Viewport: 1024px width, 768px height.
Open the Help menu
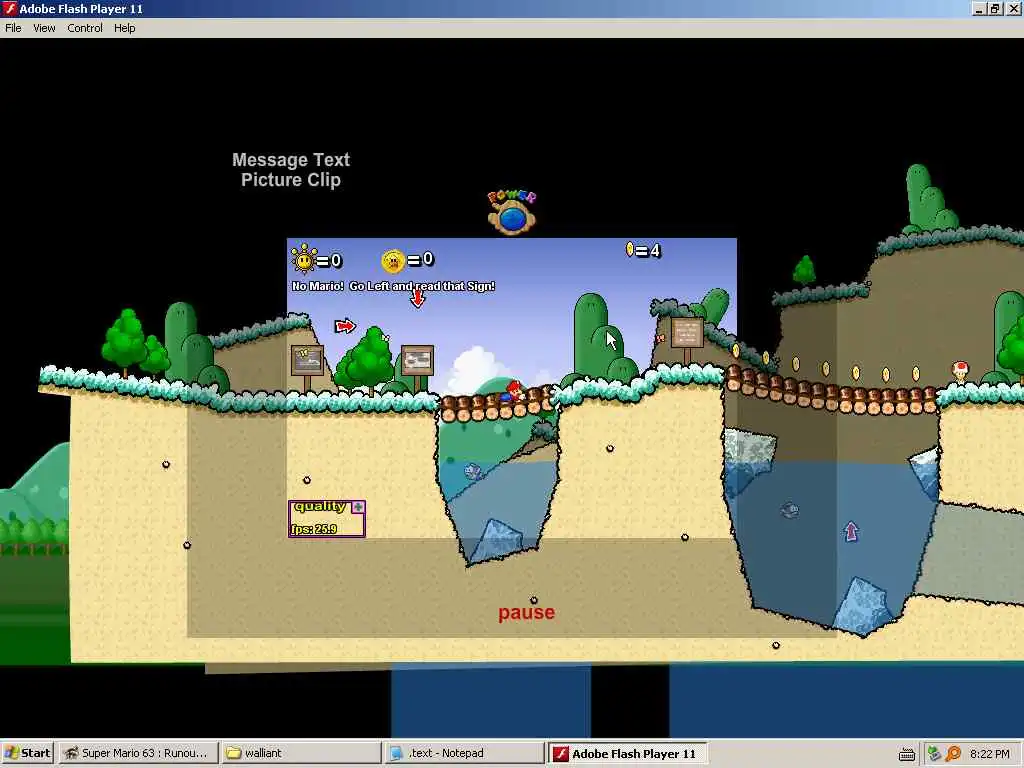point(125,28)
